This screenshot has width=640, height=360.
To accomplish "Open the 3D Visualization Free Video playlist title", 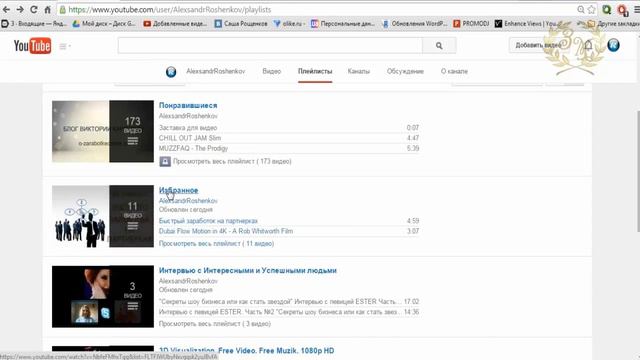I will click(247, 351).
